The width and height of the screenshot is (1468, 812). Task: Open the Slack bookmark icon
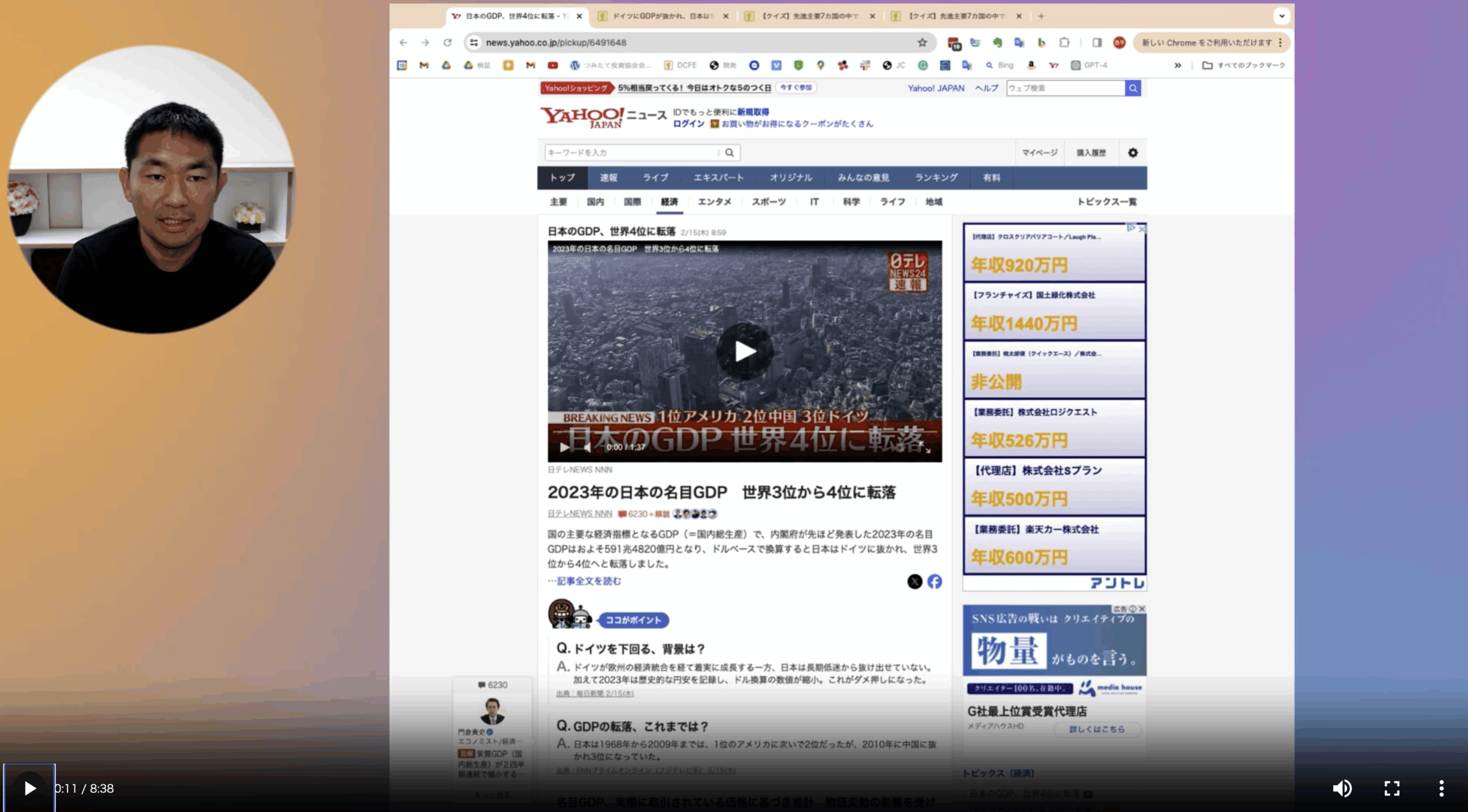tap(865, 65)
